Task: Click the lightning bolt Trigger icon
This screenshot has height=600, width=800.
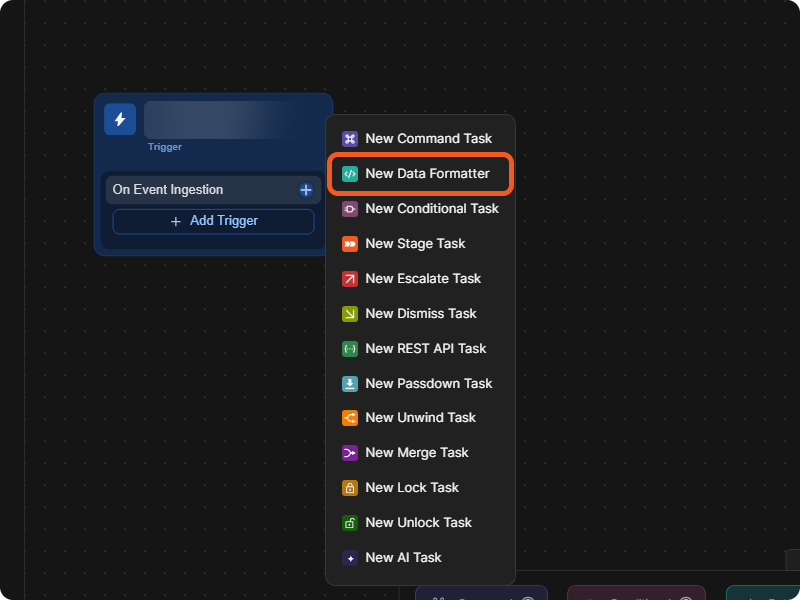Action: [x=120, y=119]
